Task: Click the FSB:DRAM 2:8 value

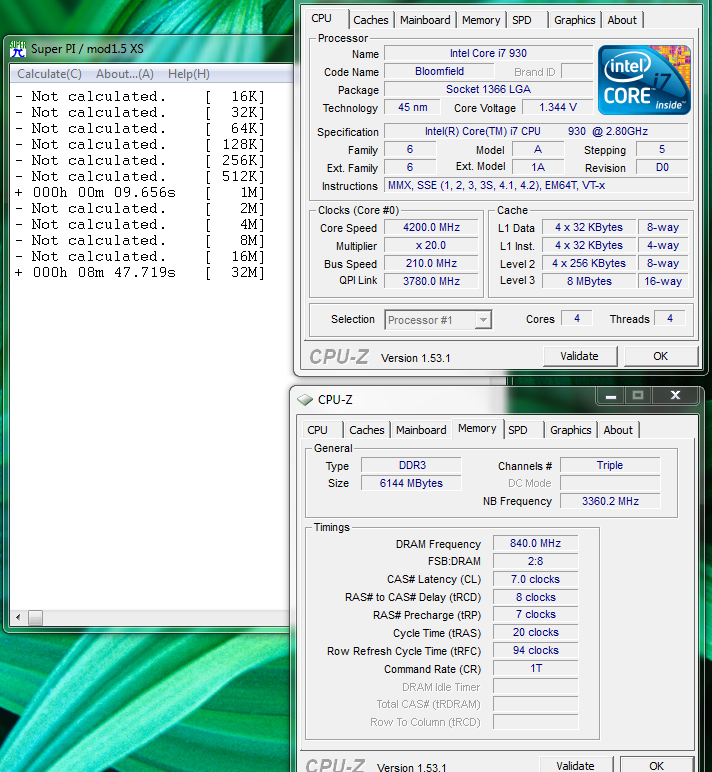Action: tap(535, 561)
